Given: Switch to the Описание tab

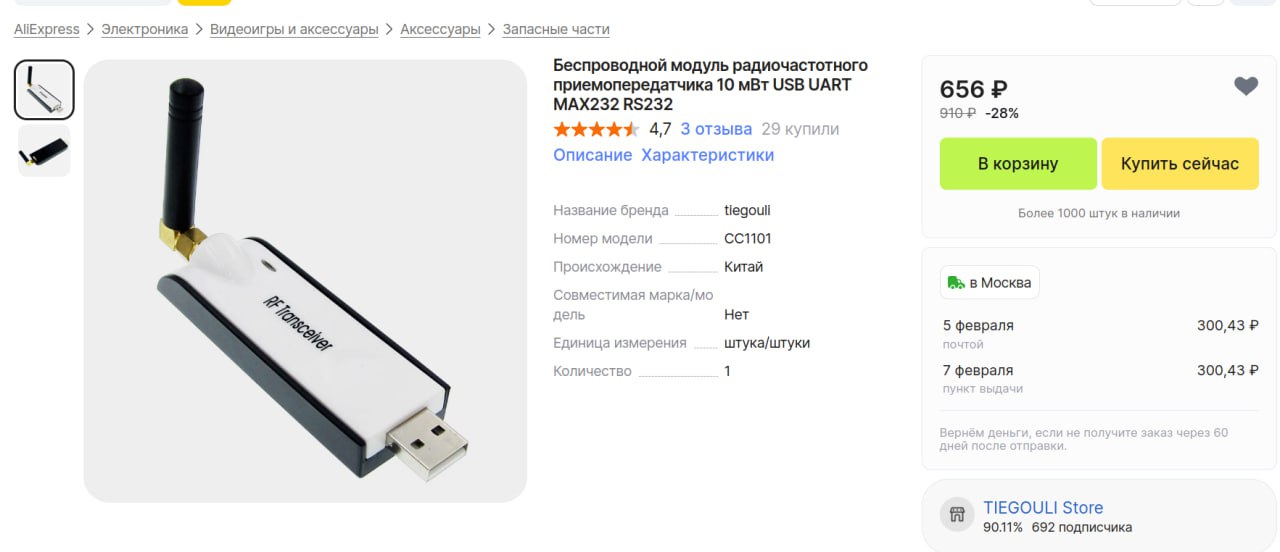Looking at the screenshot, I should click(x=593, y=155).
